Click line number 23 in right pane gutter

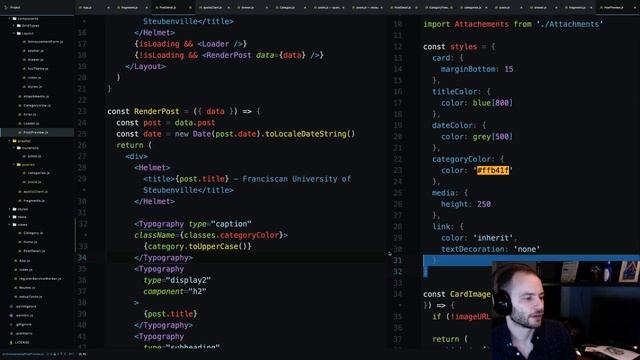pyautogui.click(x=398, y=170)
